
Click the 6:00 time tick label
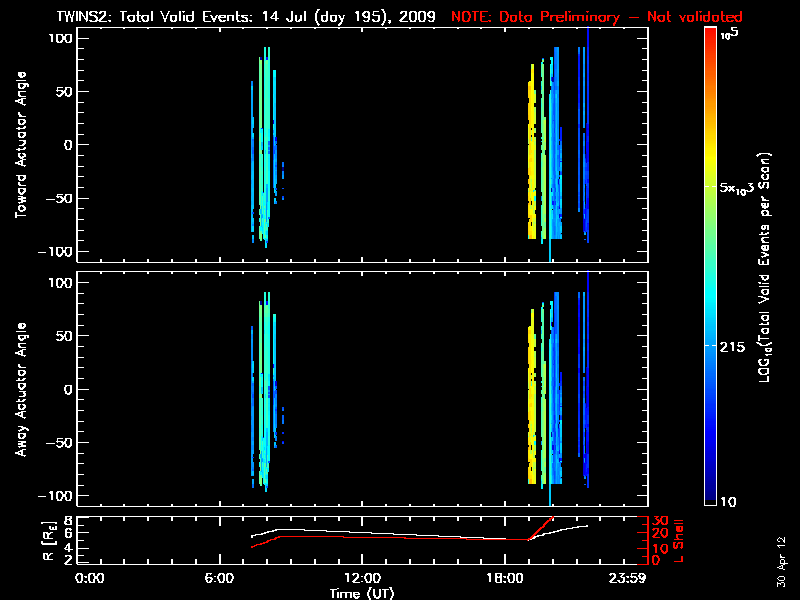tap(226, 578)
